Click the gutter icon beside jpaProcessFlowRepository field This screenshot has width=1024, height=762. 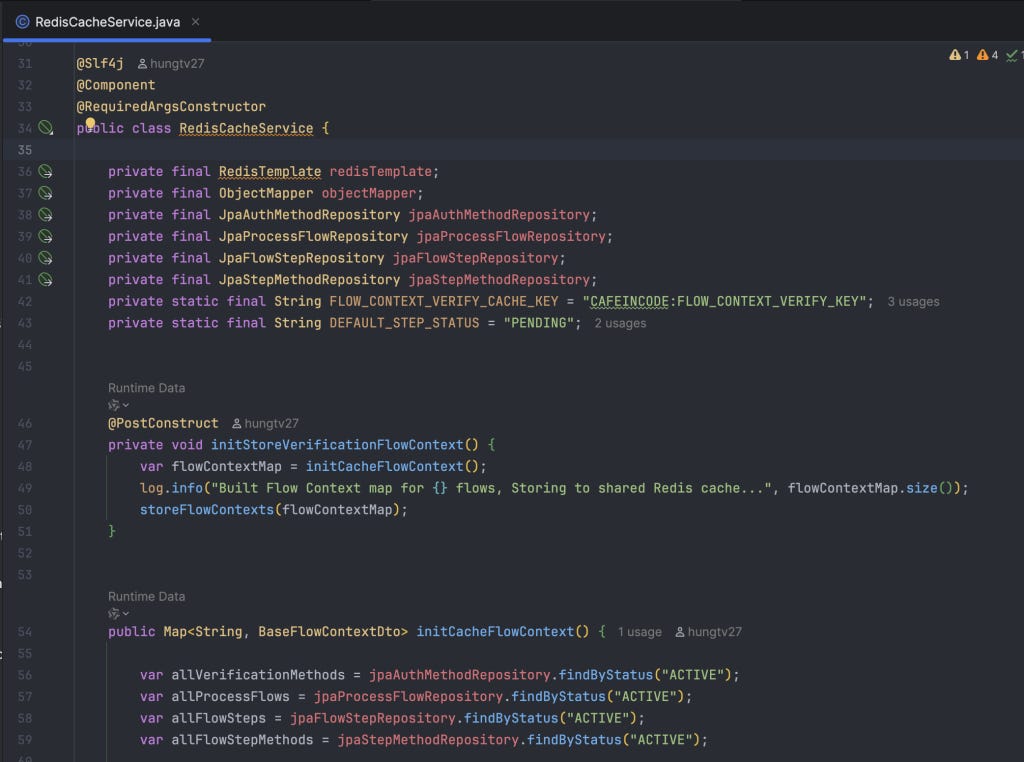[45, 236]
